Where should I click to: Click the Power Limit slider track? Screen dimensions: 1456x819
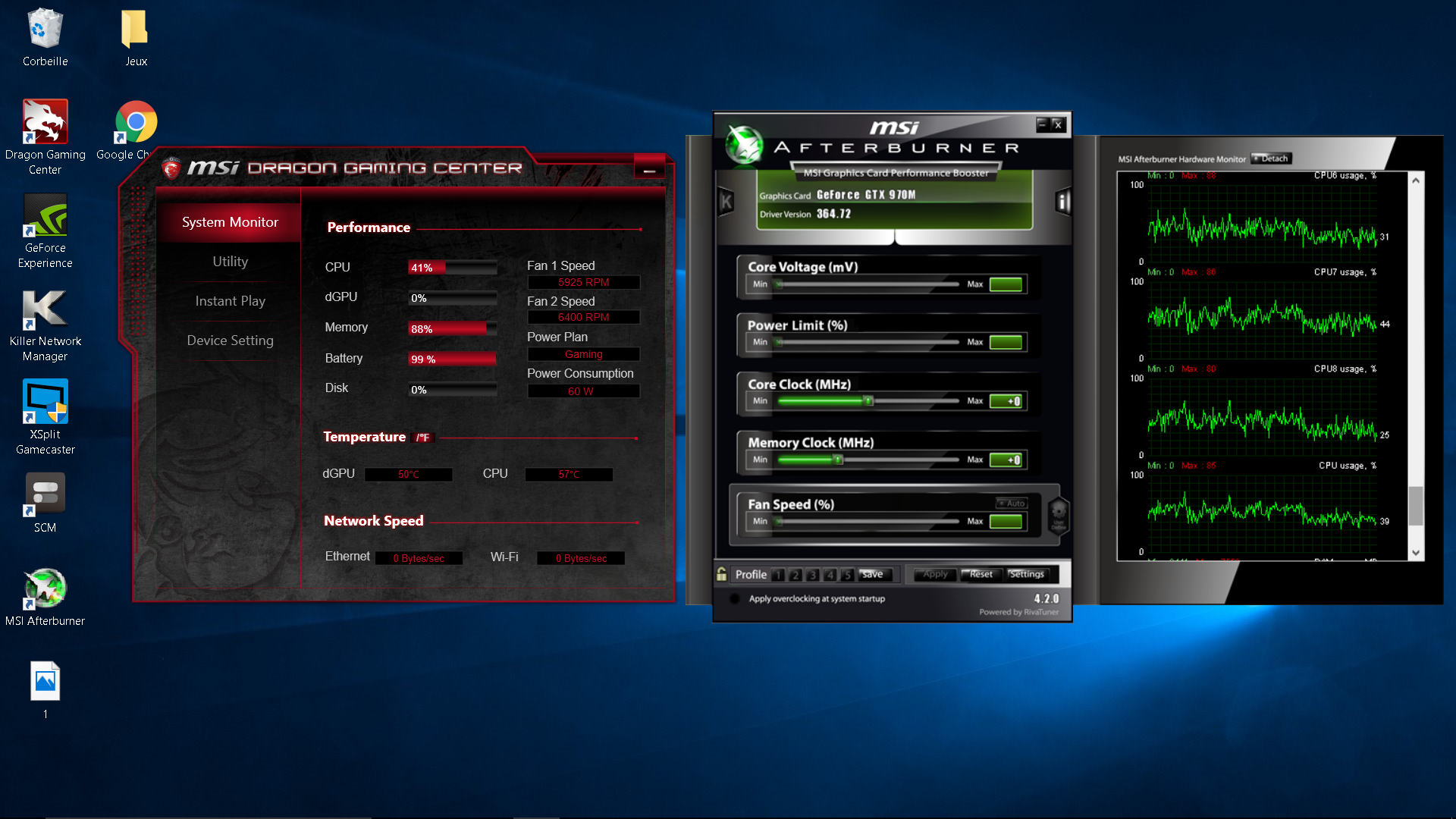click(x=868, y=342)
